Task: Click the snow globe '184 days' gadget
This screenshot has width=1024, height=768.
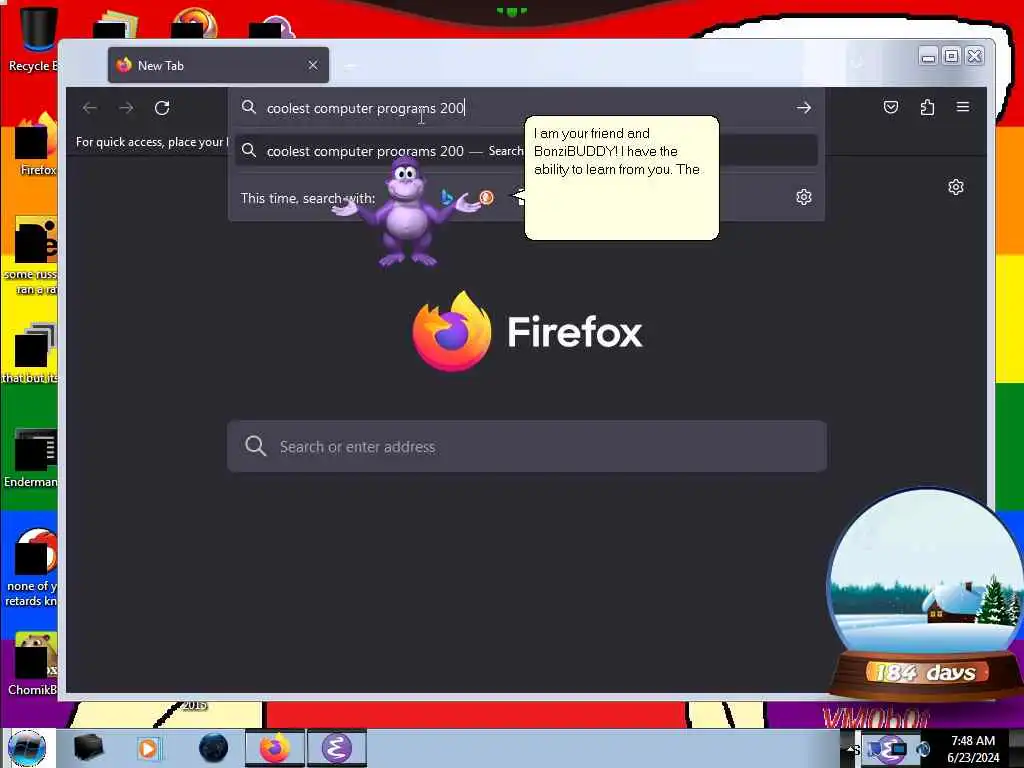Action: (x=926, y=594)
